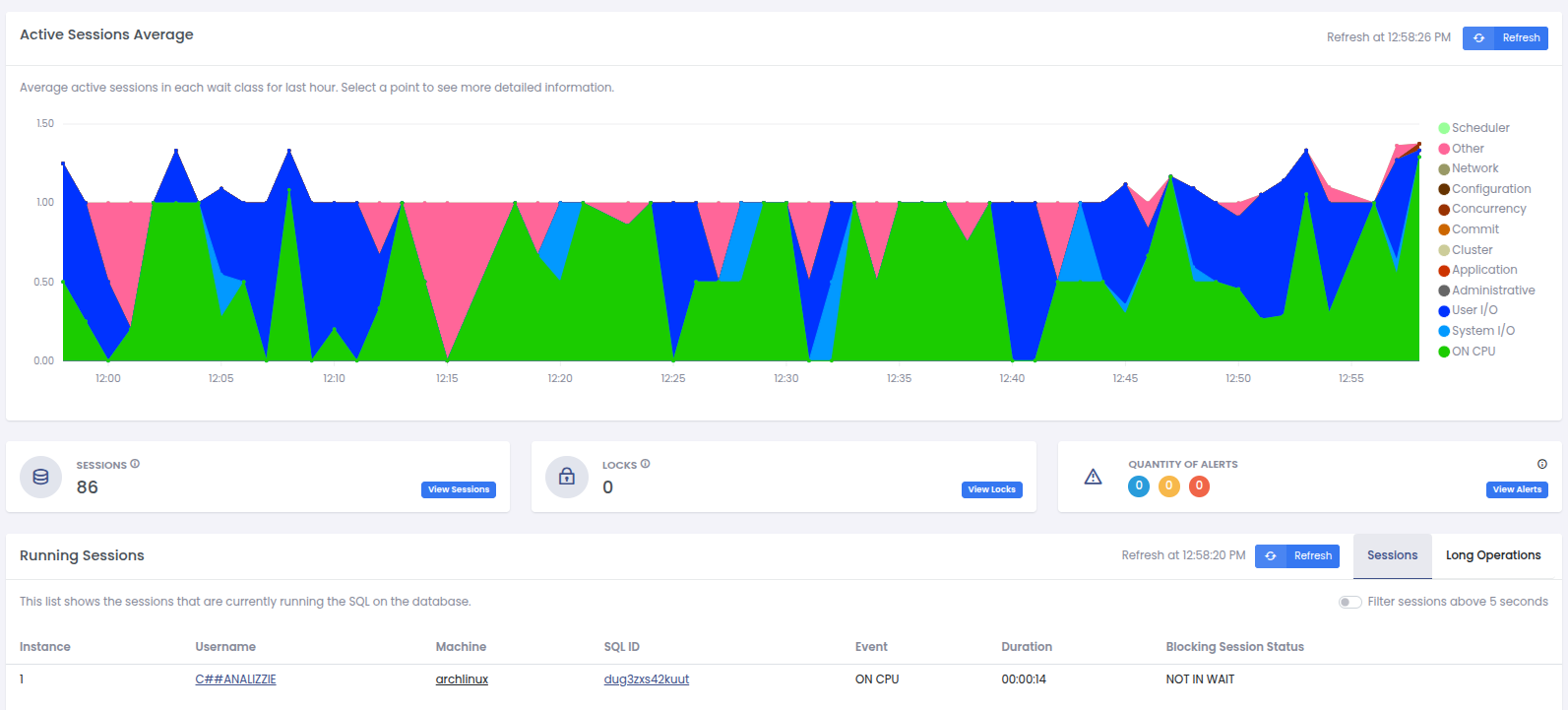Screen dimensions: 1568x710
Task: Toggle Commit series in chart legend
Action: (1469, 229)
